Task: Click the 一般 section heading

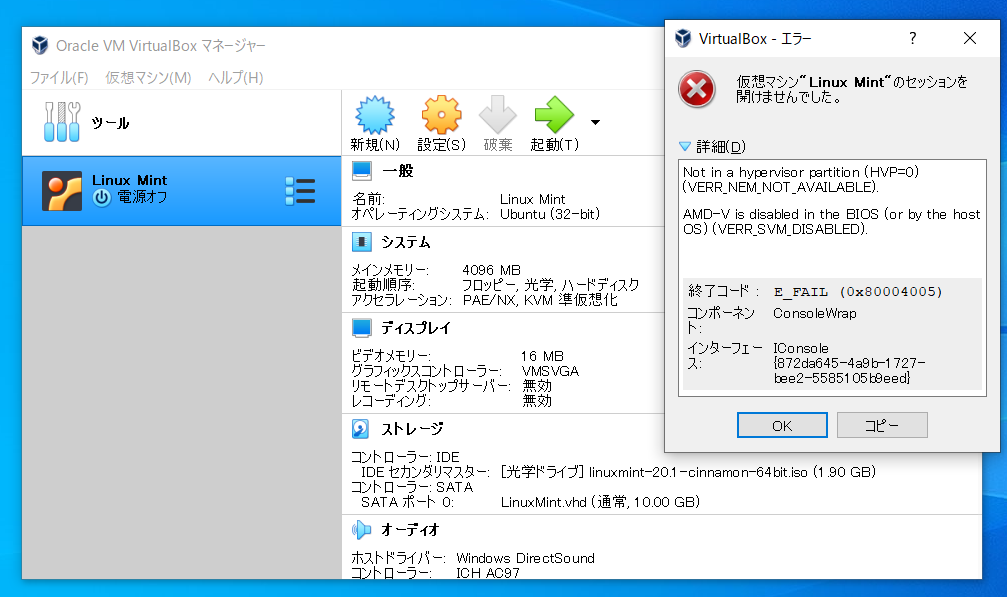Action: point(398,171)
